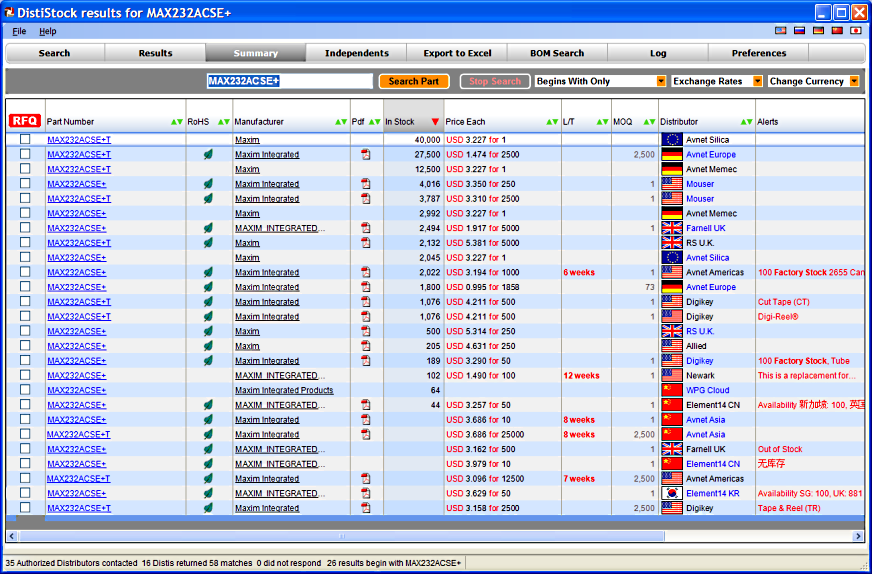This screenshot has width=872, height=574.
Task: Click the part number search field
Action: [290, 81]
